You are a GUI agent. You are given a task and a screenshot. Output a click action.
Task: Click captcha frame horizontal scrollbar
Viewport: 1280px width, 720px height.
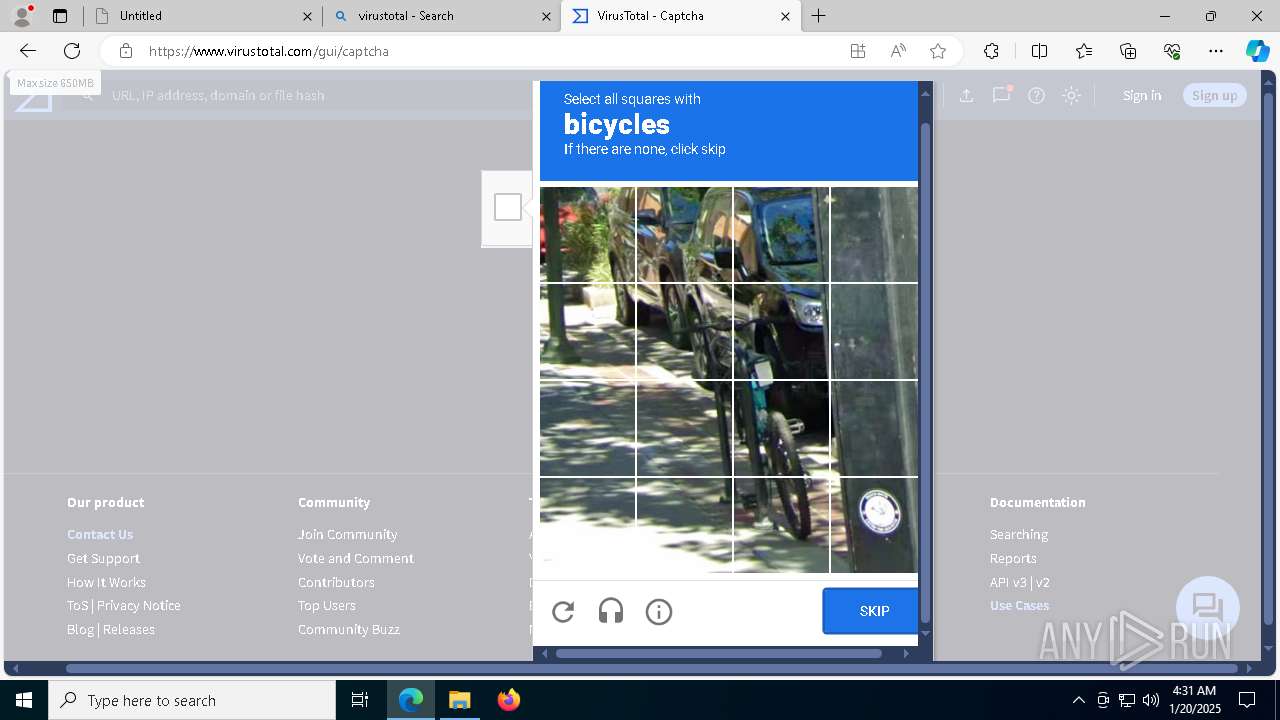point(718,654)
